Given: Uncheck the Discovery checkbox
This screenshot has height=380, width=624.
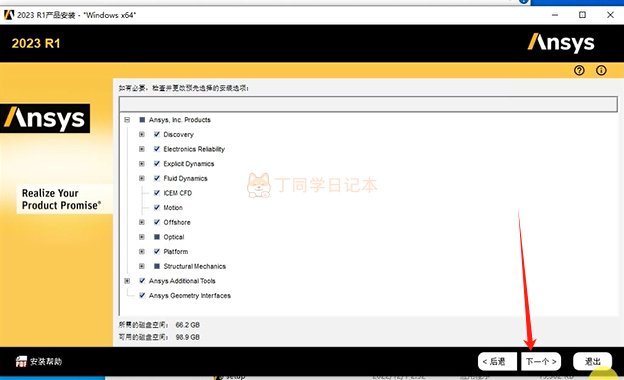Looking at the screenshot, I should pyautogui.click(x=157, y=134).
